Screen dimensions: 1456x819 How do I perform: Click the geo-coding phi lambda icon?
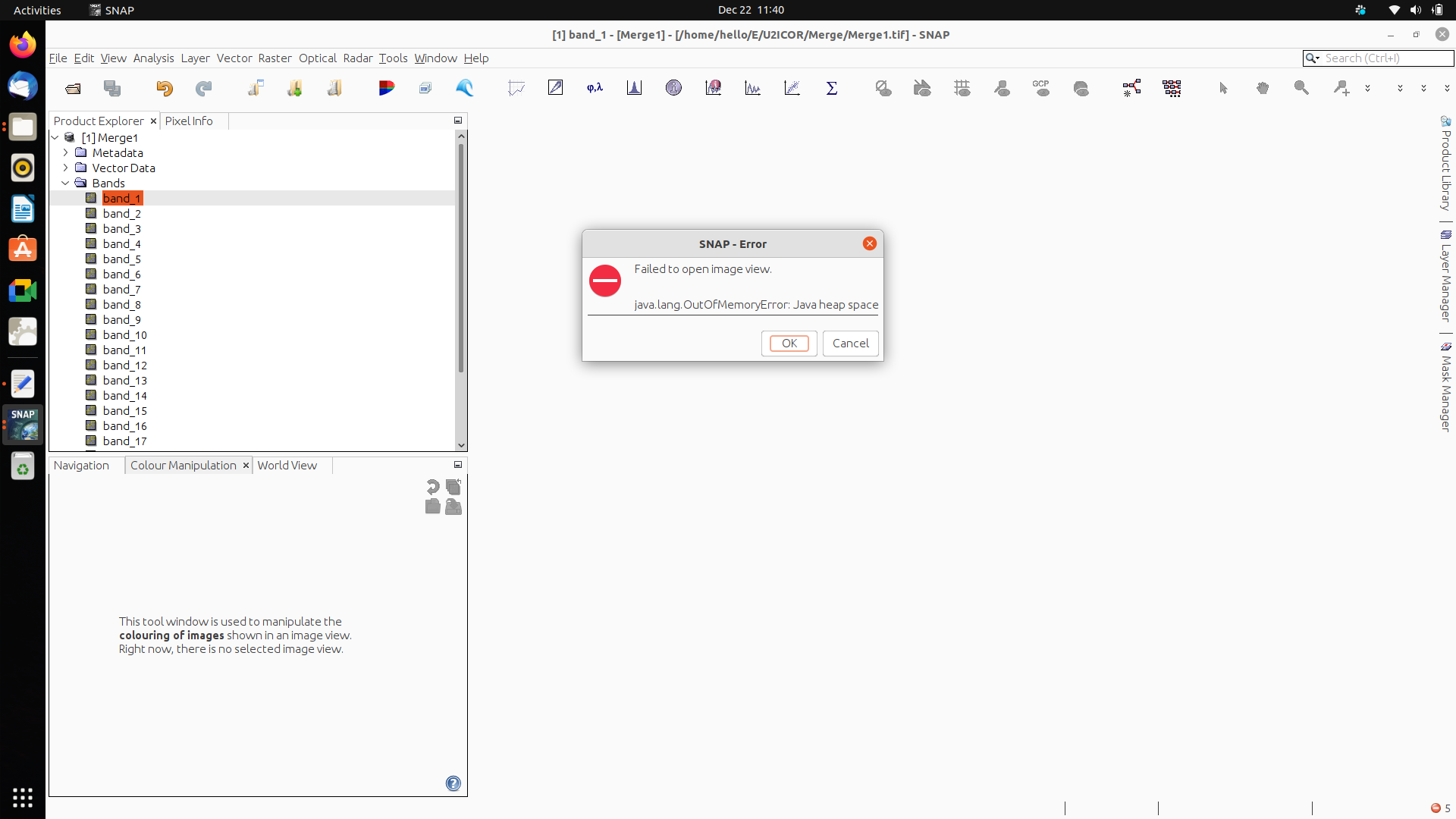(x=595, y=88)
